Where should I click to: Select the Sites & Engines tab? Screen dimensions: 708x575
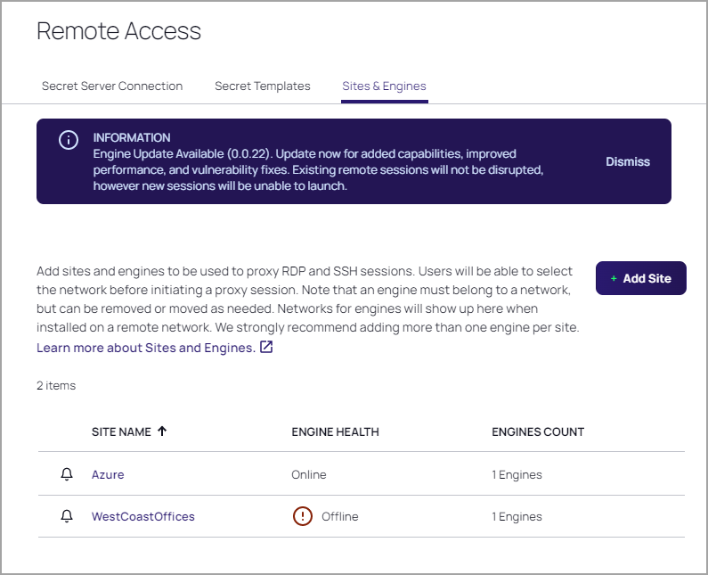point(384,86)
